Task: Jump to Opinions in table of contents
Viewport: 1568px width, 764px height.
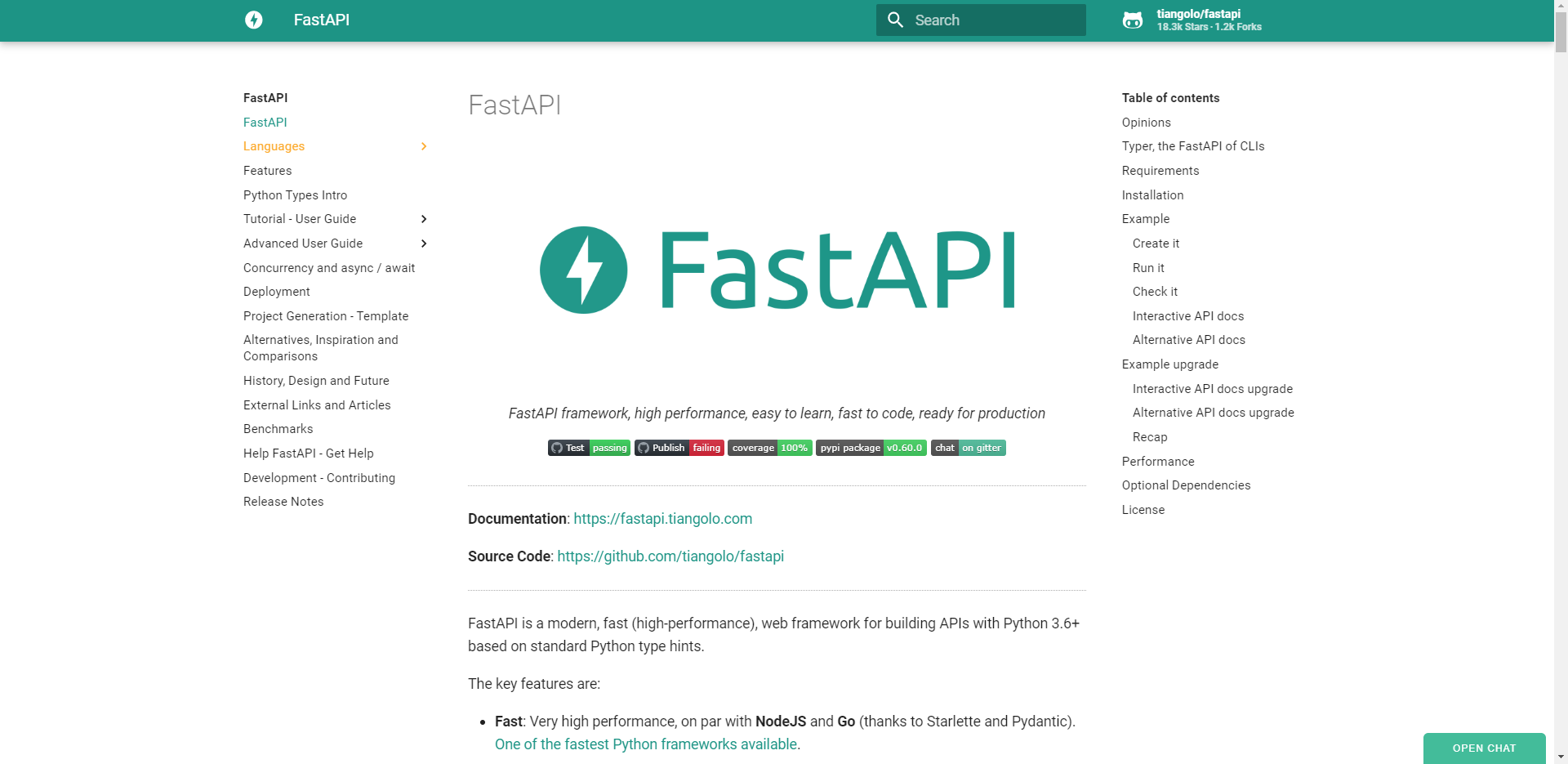Action: [x=1147, y=123]
